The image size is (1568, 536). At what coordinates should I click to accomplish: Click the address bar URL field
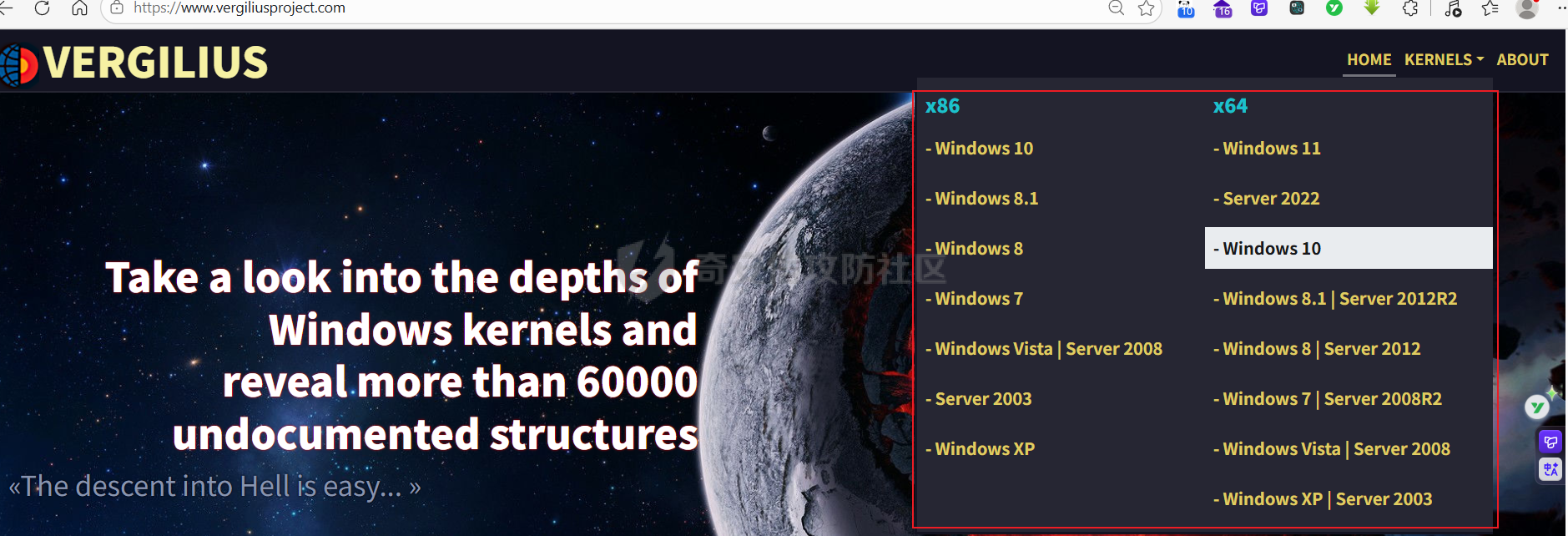[584, 8]
